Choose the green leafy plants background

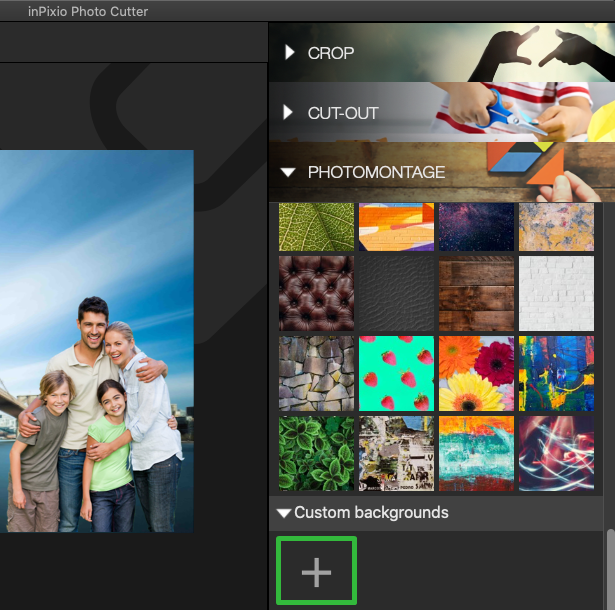tap(317, 453)
